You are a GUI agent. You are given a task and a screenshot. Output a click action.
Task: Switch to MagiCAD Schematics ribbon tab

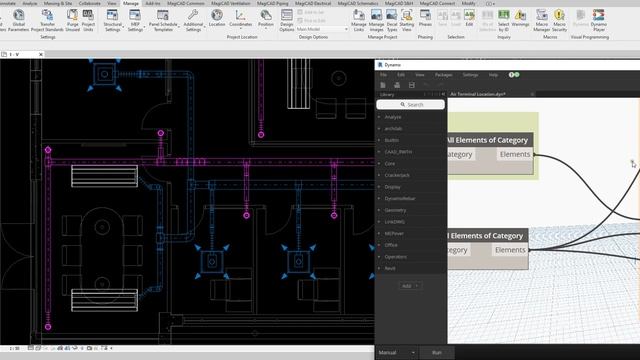click(358, 3)
